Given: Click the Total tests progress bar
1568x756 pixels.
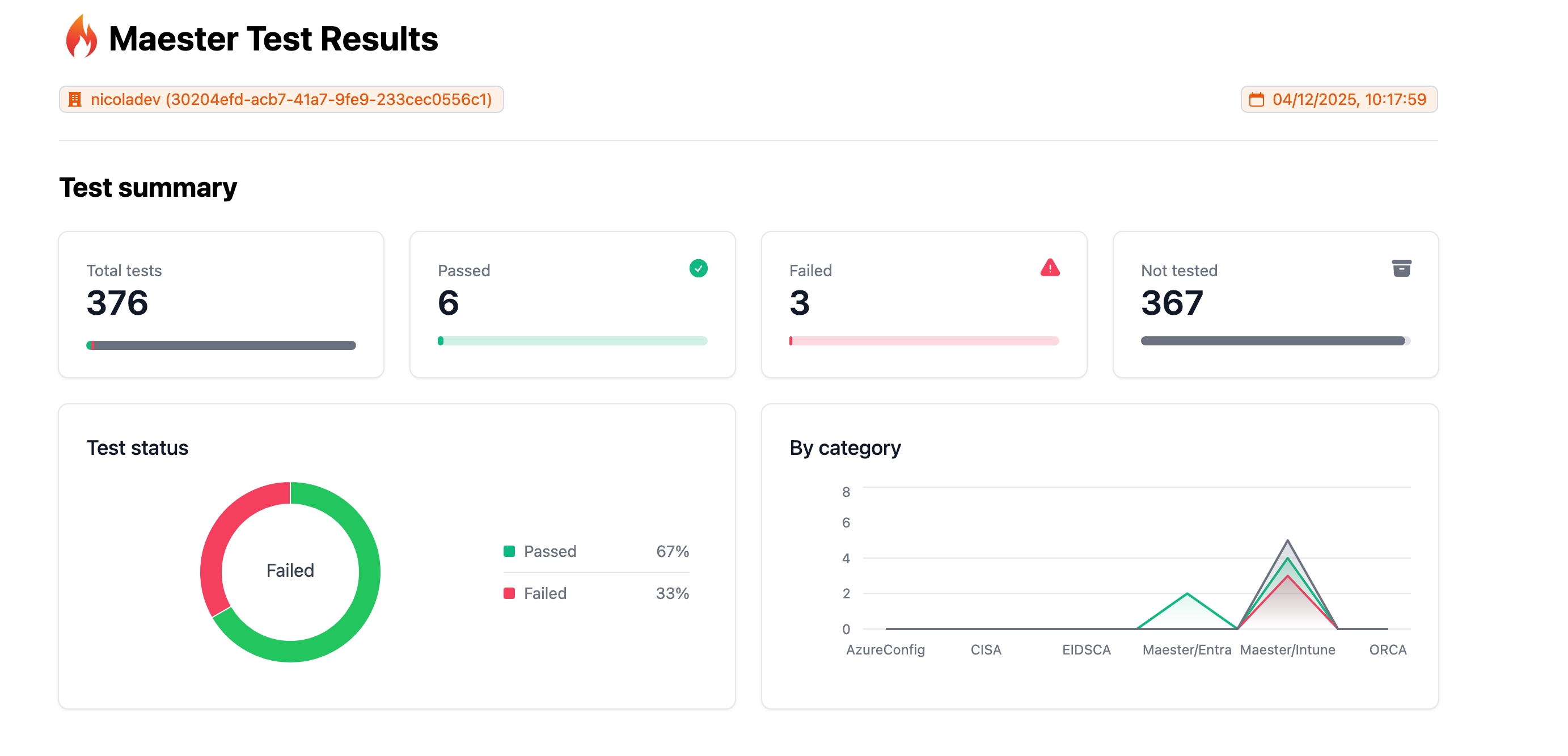Looking at the screenshot, I should [x=221, y=345].
